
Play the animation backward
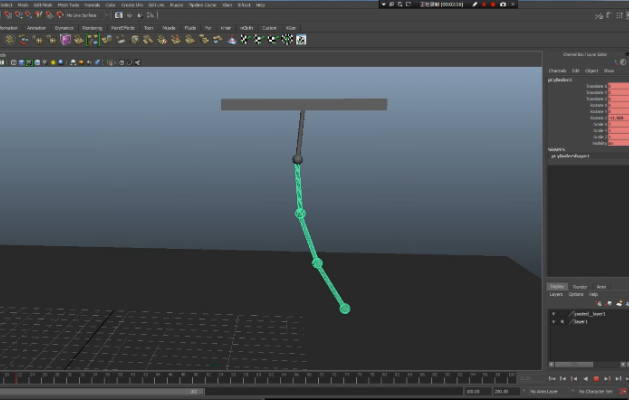tap(585, 379)
